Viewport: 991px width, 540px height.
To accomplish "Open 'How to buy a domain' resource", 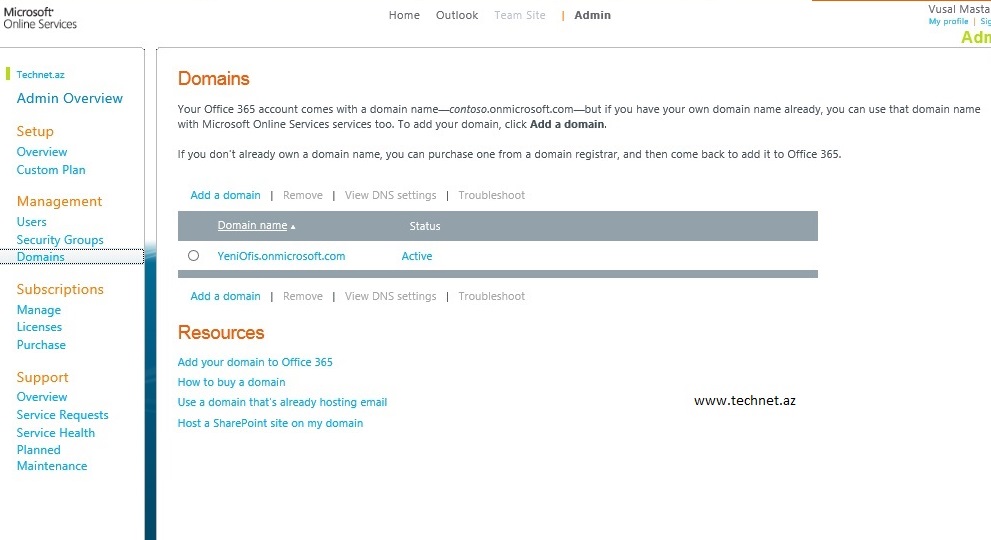I will 231,382.
